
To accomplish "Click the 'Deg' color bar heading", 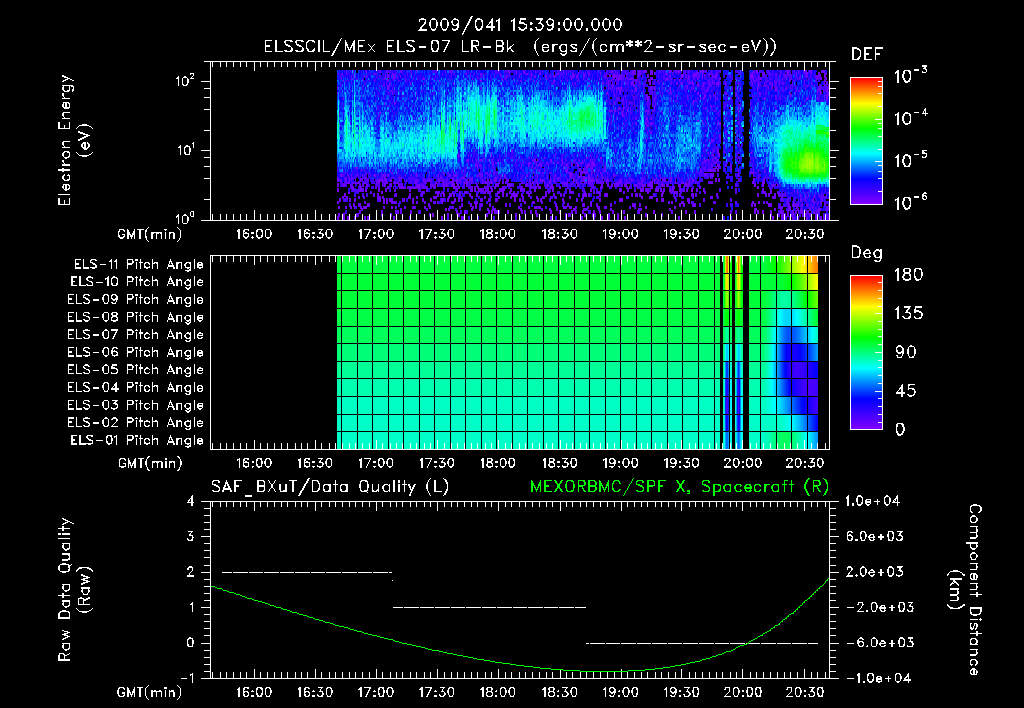I will click(x=867, y=253).
